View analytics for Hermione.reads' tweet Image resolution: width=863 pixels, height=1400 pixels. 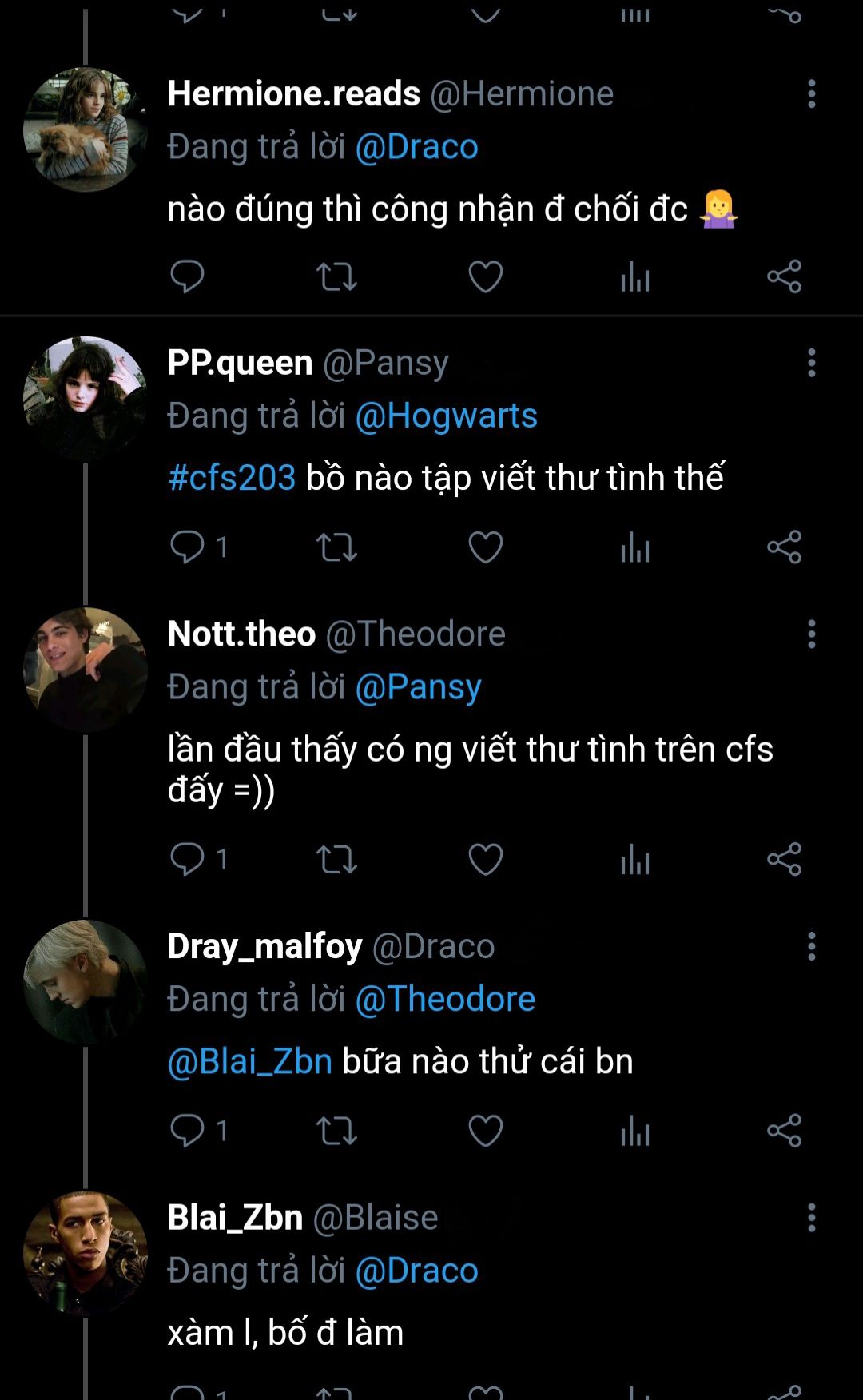coord(635,276)
